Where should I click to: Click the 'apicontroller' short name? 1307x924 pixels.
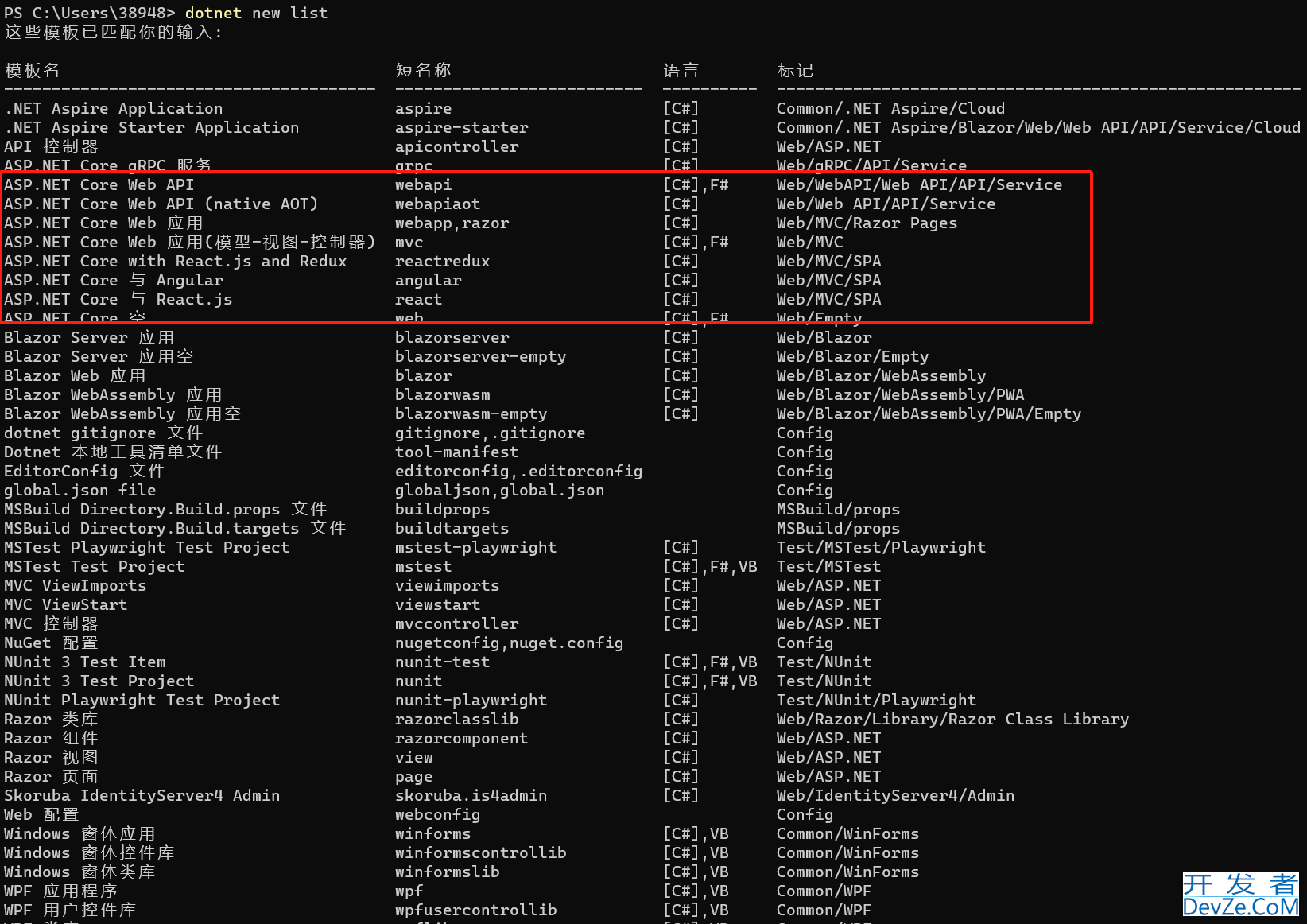(x=457, y=146)
